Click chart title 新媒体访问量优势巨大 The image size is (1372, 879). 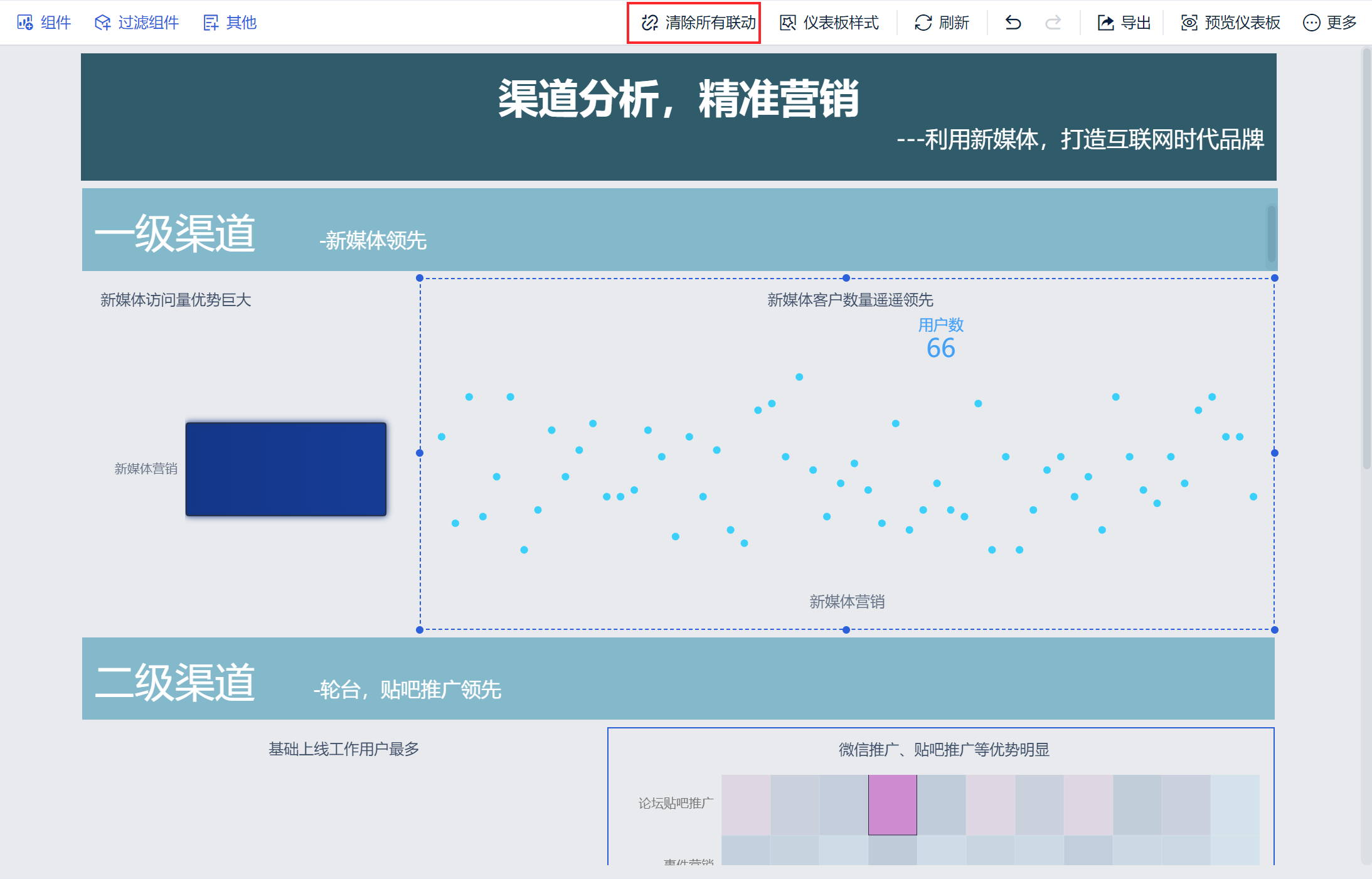point(176,300)
